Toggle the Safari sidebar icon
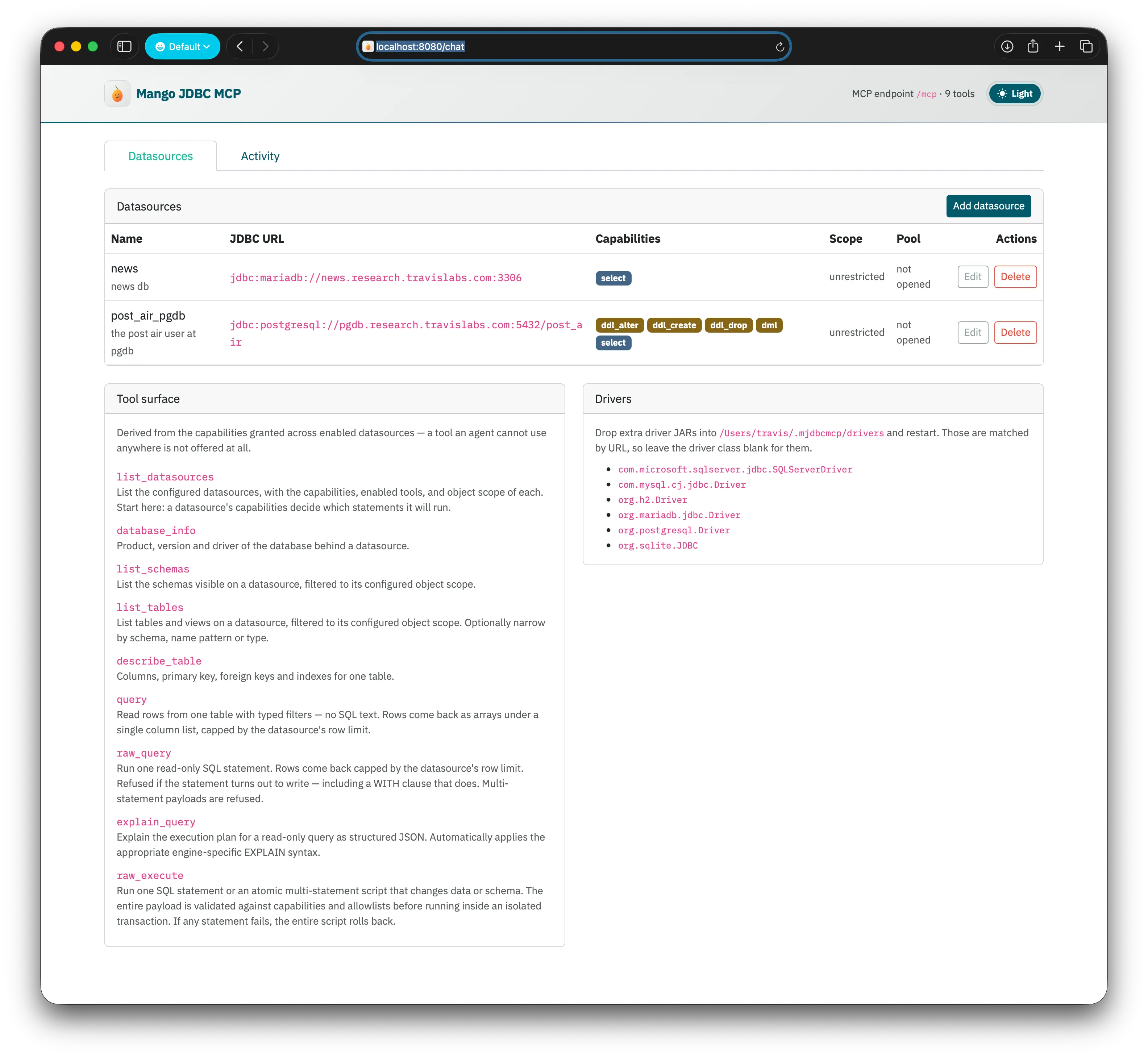The width and height of the screenshot is (1148, 1058). (124, 46)
